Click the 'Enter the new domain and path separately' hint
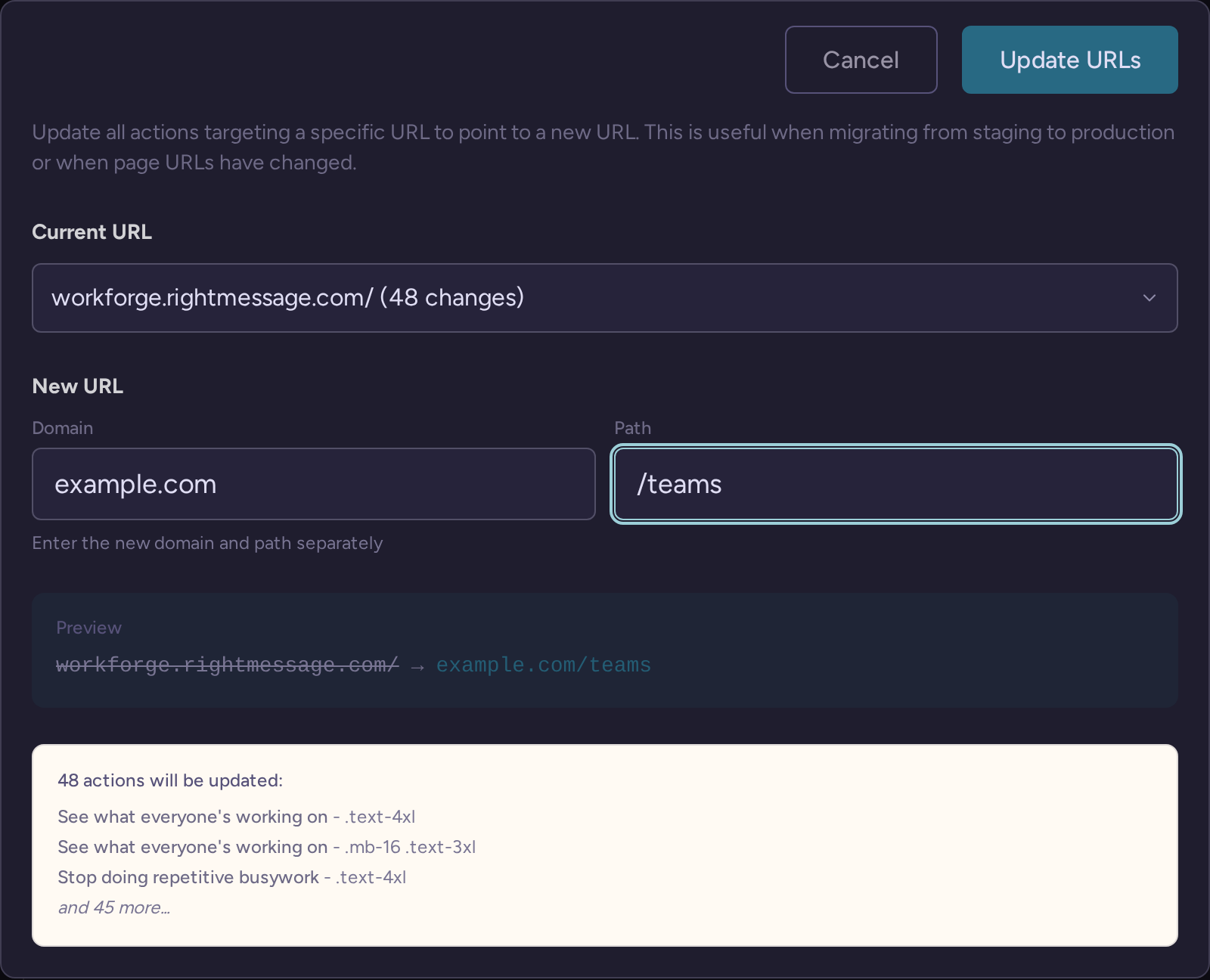1210x980 pixels. [x=207, y=543]
